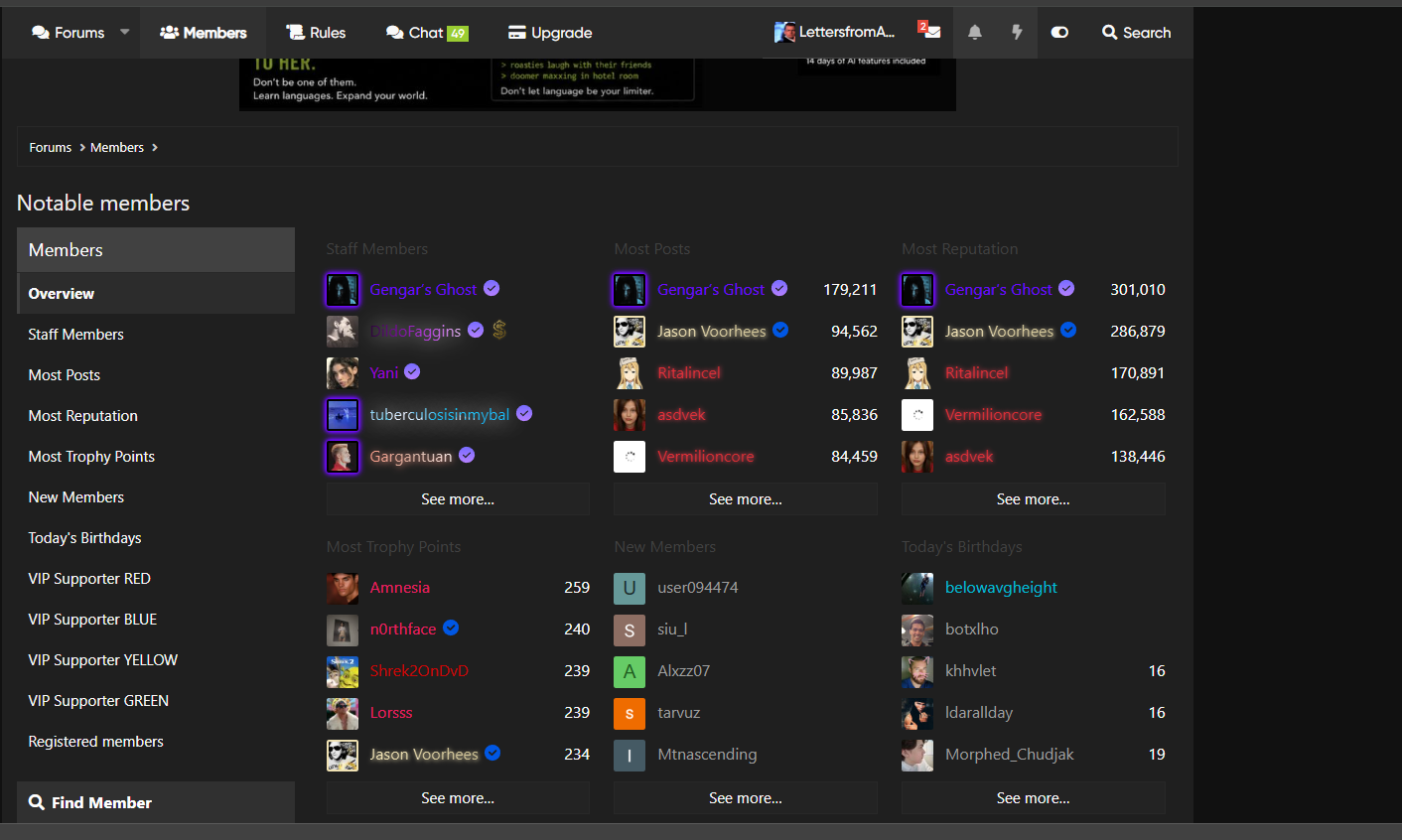This screenshot has width=1402, height=840.
Task: Click the Members breadcrumb link
Action: coord(117,147)
